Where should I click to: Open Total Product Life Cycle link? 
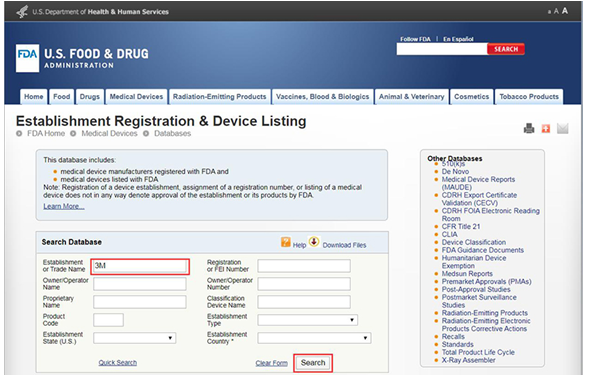[478, 352]
